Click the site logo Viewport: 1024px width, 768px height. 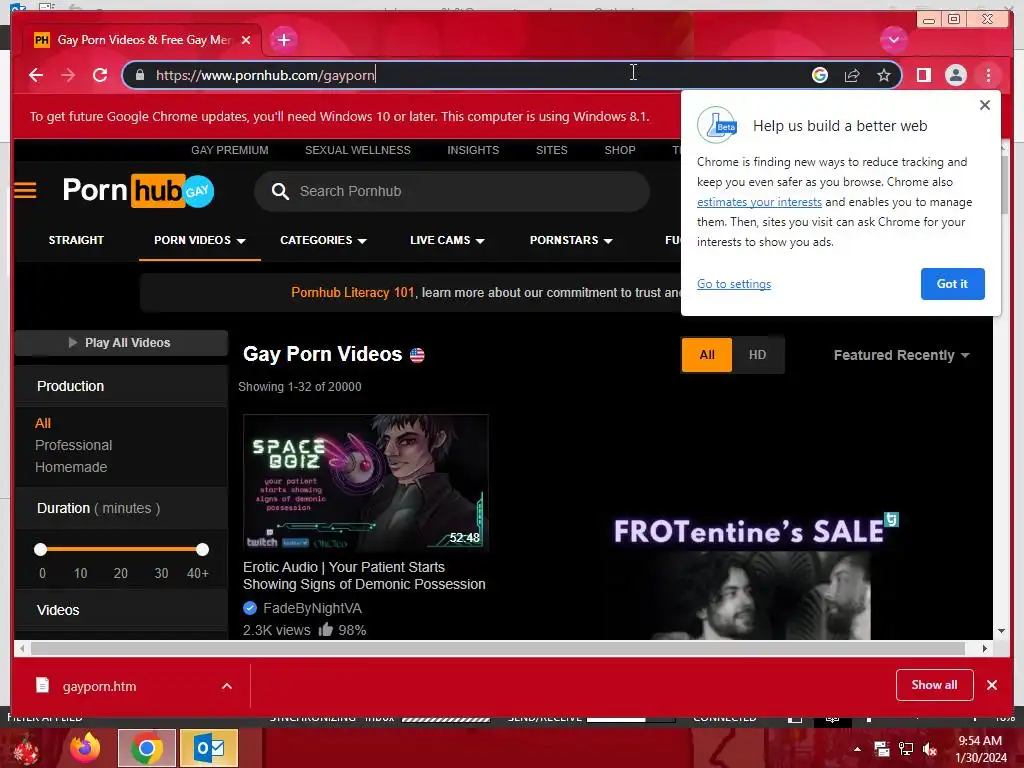coord(138,191)
